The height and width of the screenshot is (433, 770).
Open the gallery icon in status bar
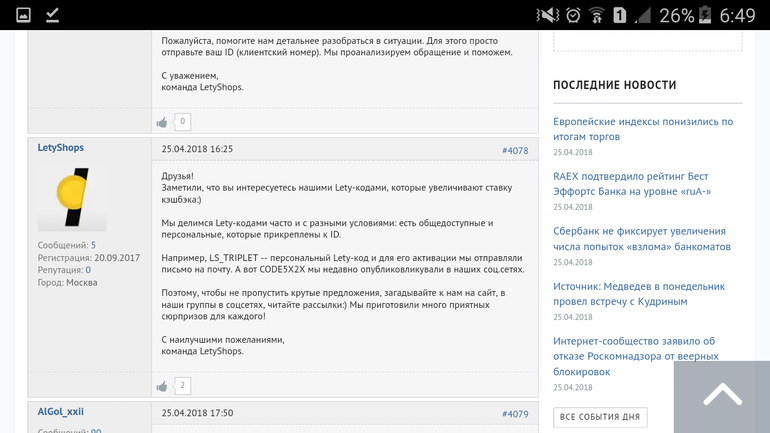point(23,15)
